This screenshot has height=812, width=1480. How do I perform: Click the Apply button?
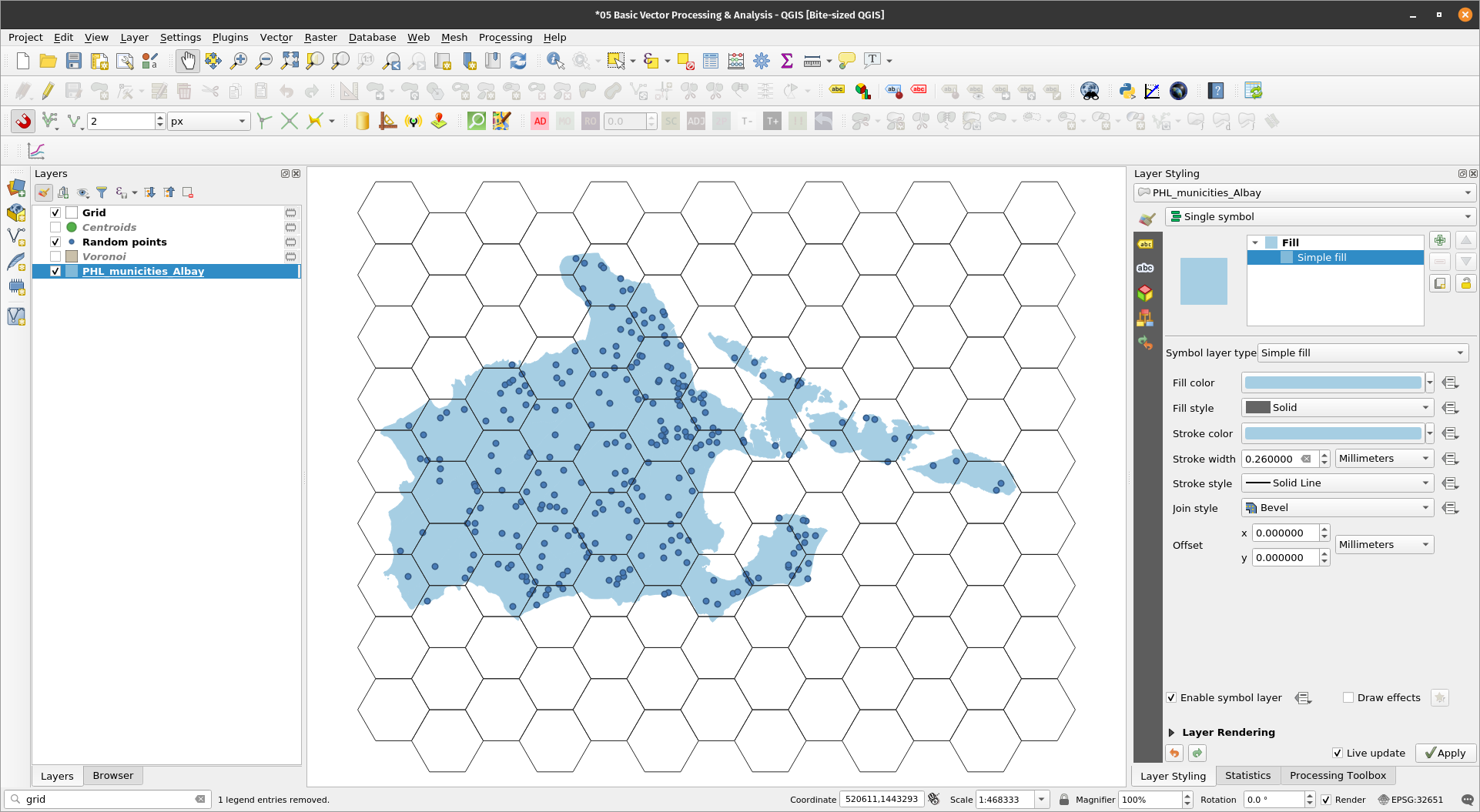(1445, 753)
